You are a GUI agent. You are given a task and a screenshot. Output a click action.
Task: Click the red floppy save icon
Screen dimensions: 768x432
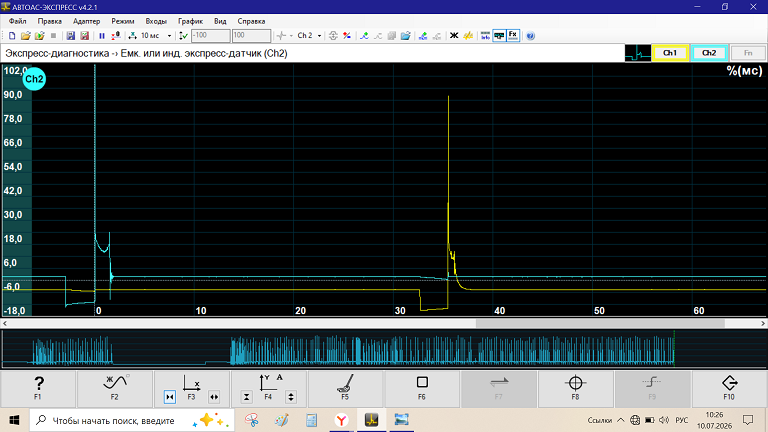(84, 36)
